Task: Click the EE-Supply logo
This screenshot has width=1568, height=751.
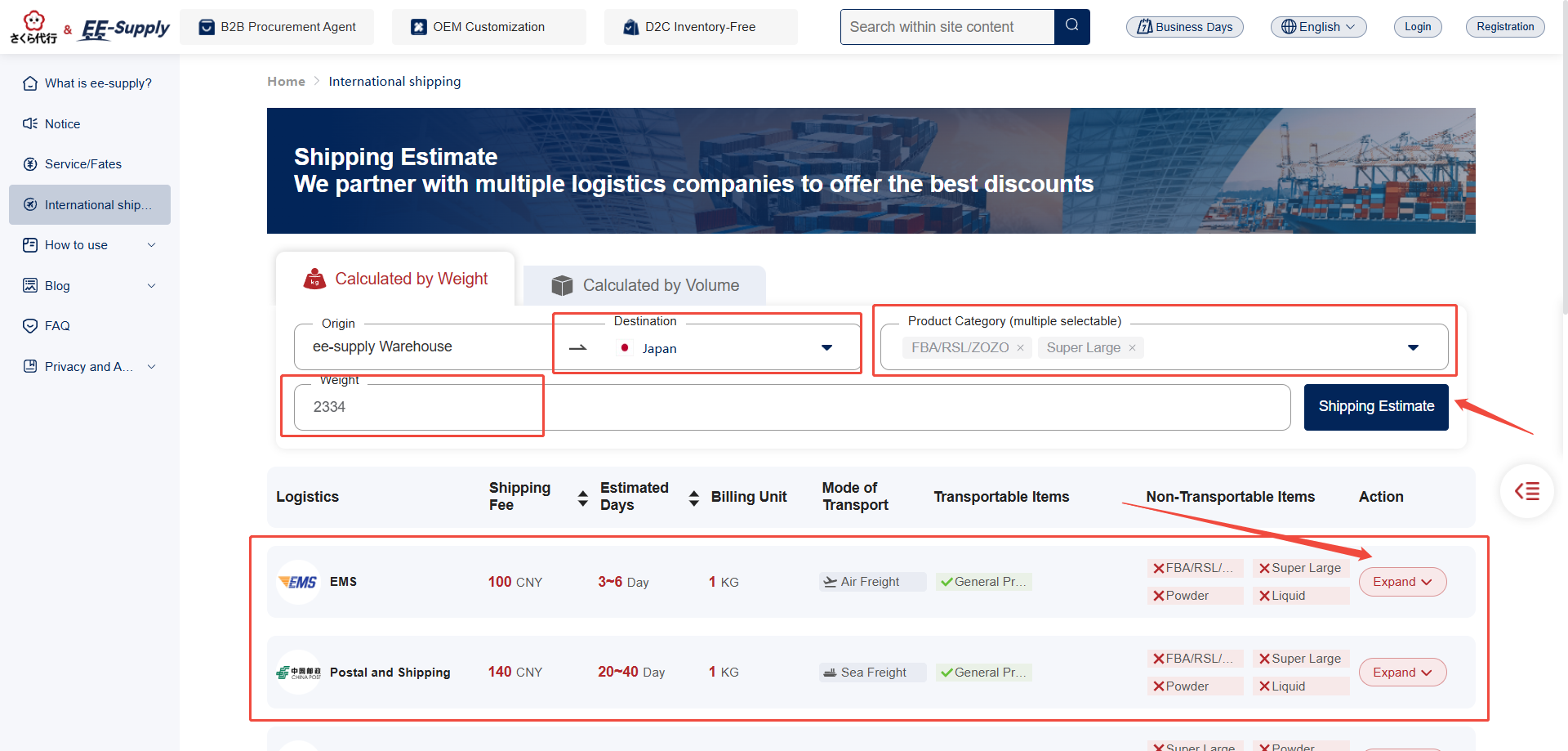Action: (125, 29)
